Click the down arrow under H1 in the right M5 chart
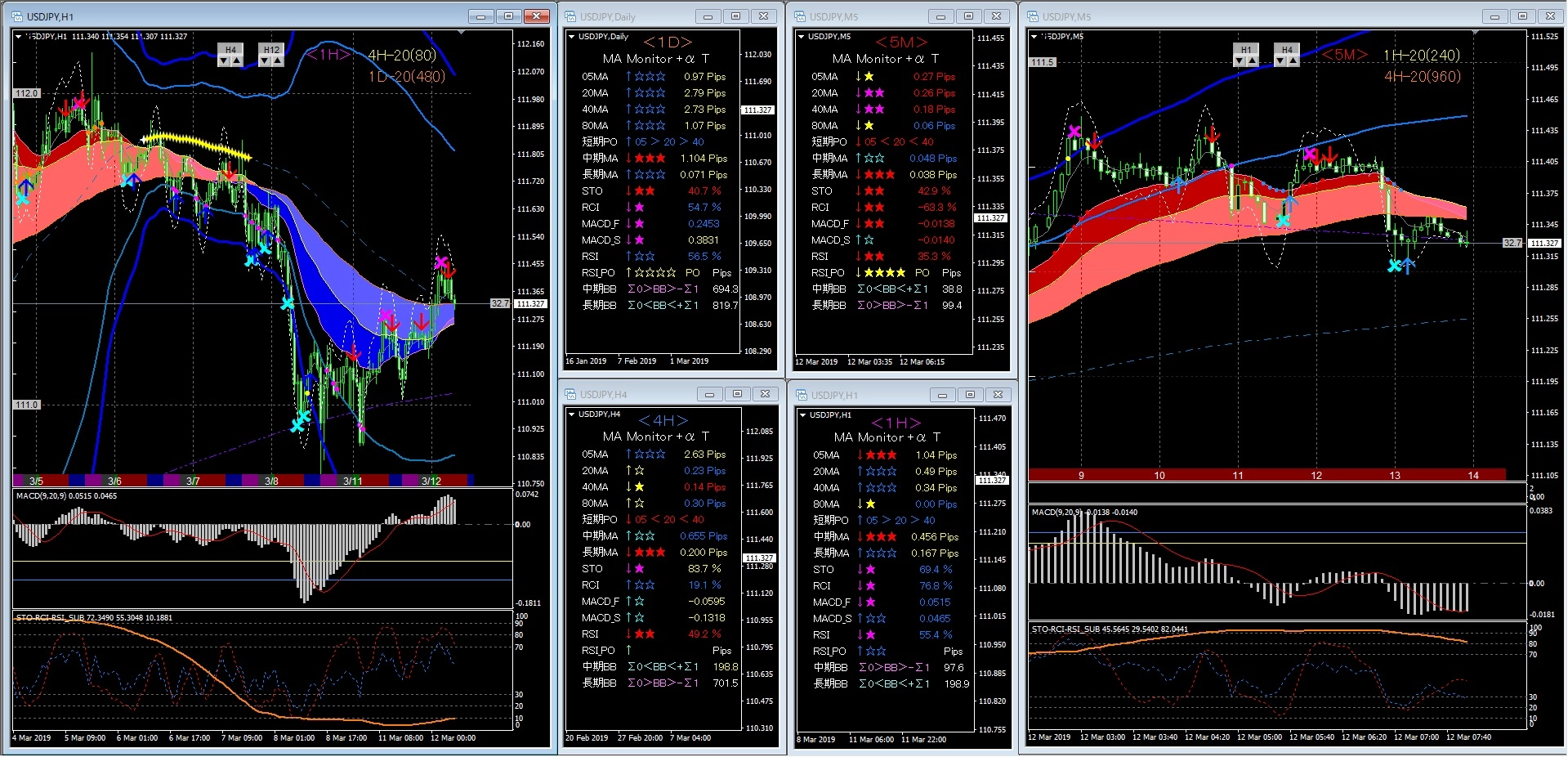 (x=1240, y=61)
